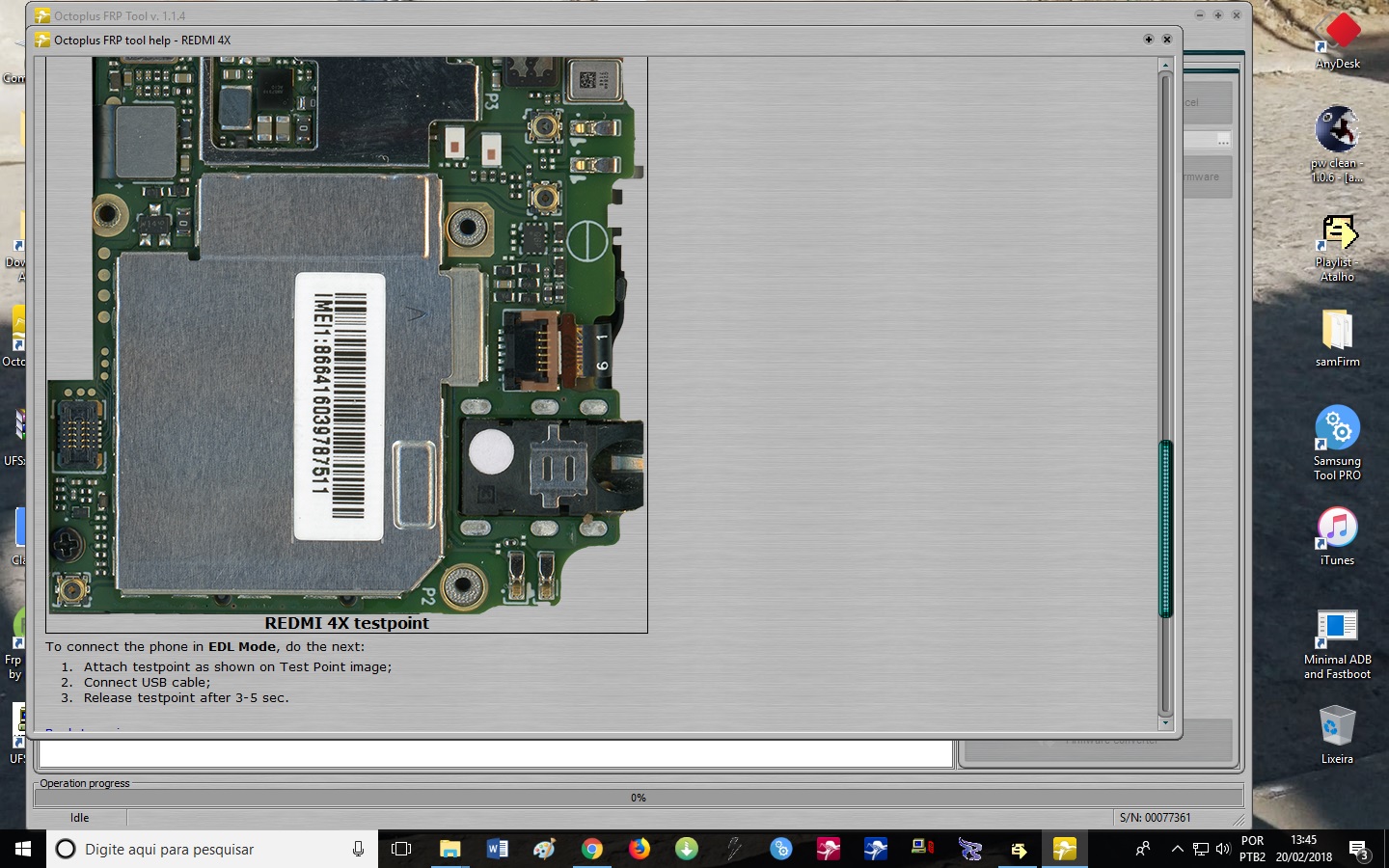Click the S/N: 00077361 status entry

(1155, 818)
